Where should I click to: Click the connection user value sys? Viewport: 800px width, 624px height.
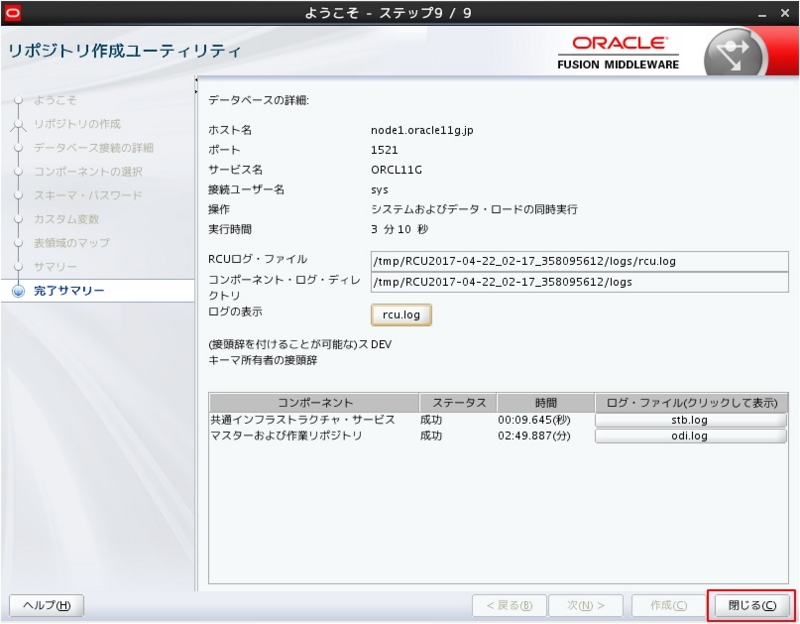[380, 190]
